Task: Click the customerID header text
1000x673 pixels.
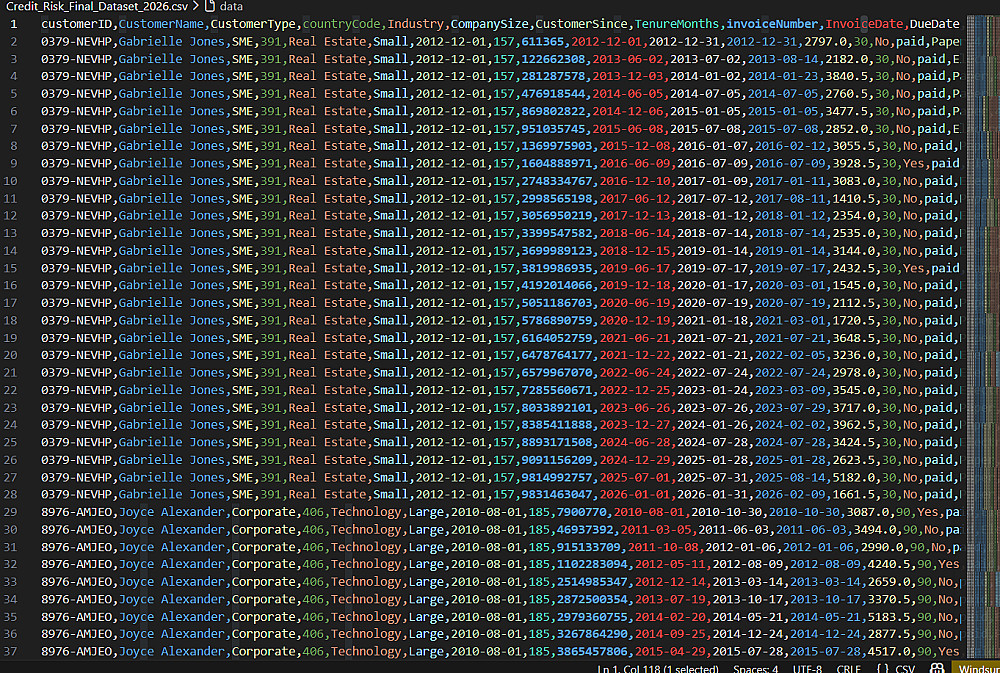Action: pyautogui.click(x=77, y=24)
